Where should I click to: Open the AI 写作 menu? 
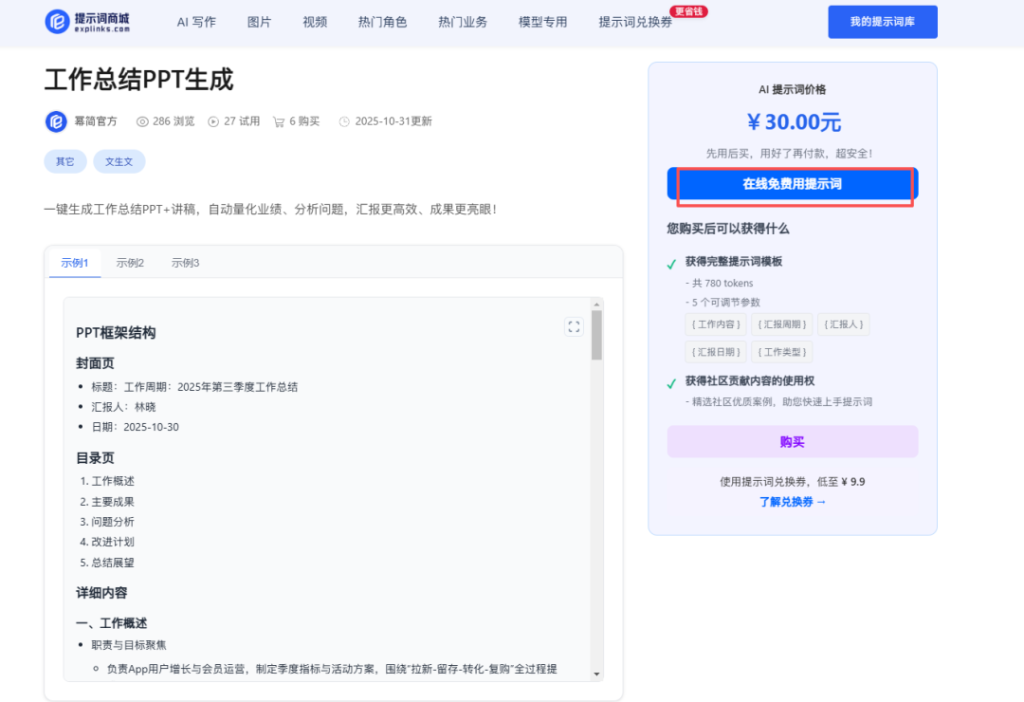pyautogui.click(x=196, y=22)
